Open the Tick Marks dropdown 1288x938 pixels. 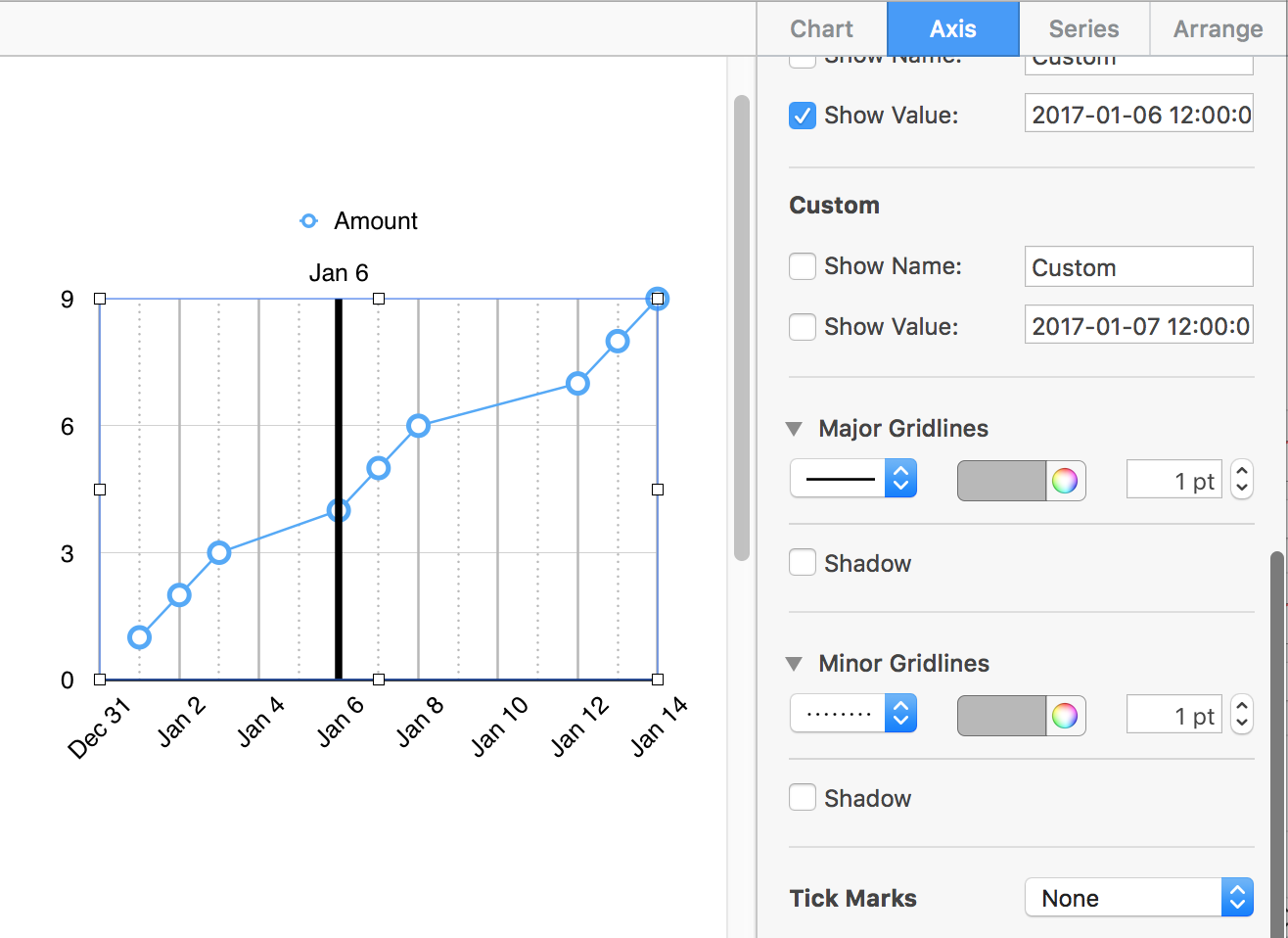click(1138, 898)
